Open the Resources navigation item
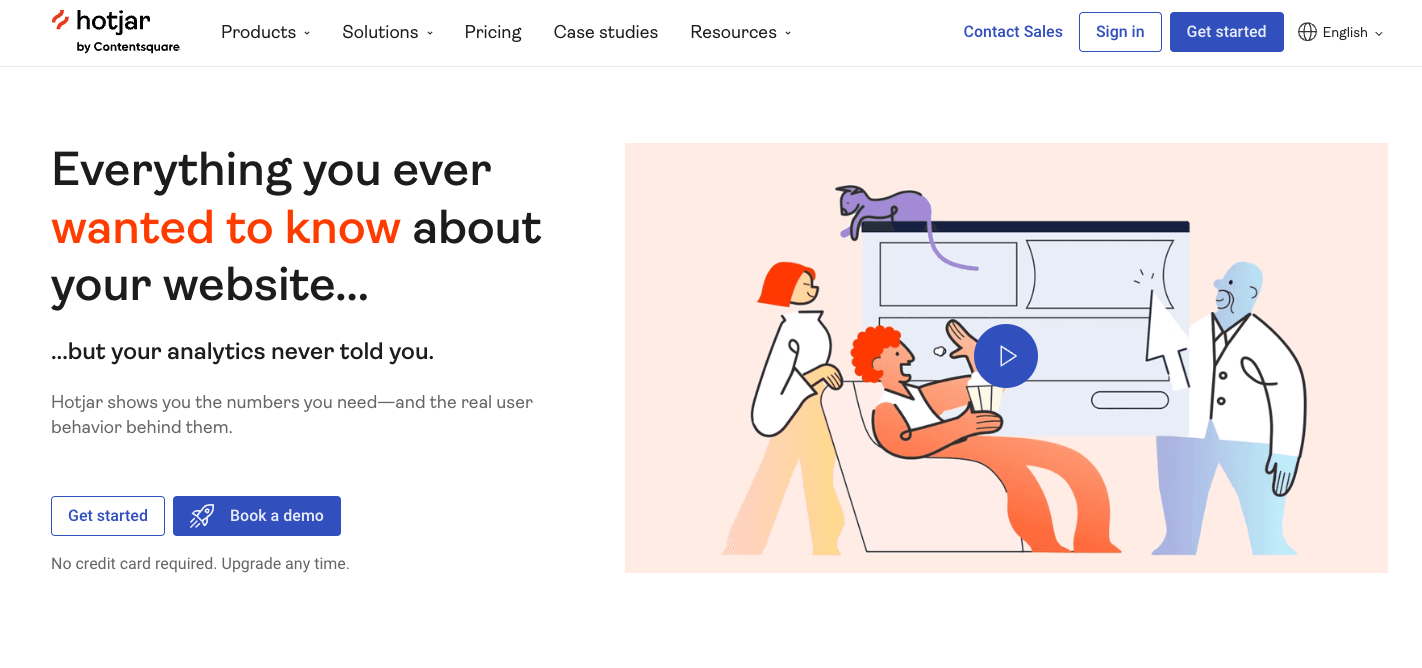This screenshot has height=668, width=1422. [741, 32]
